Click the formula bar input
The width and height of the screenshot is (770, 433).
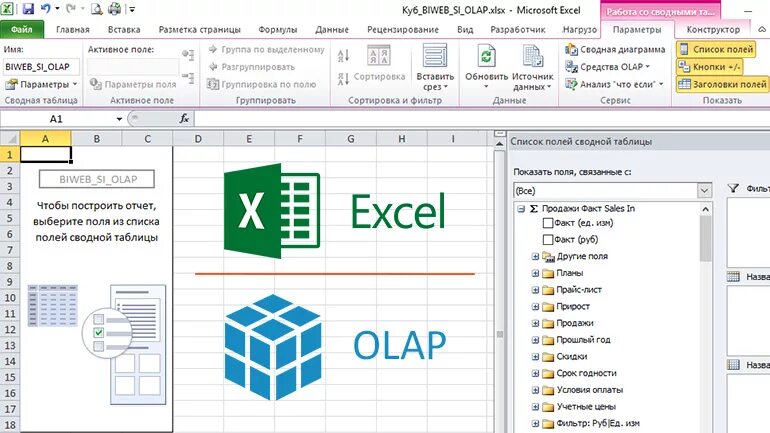click(481, 119)
